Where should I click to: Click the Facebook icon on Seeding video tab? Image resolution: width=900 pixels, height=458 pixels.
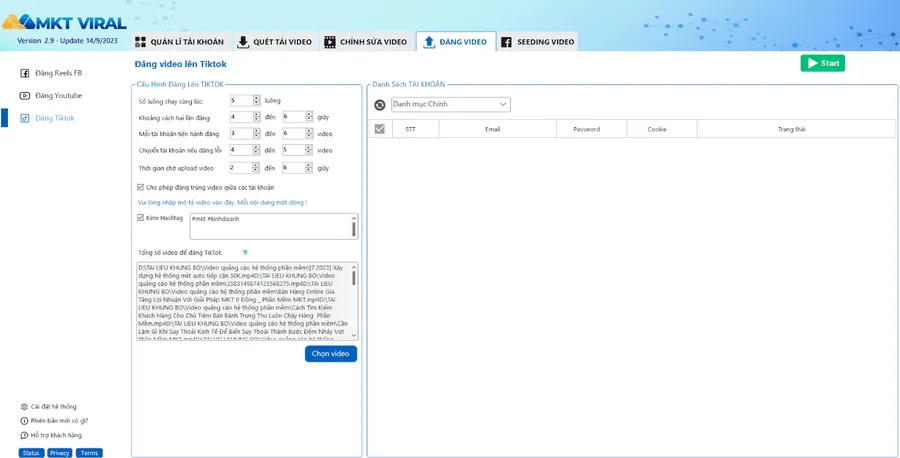506,42
